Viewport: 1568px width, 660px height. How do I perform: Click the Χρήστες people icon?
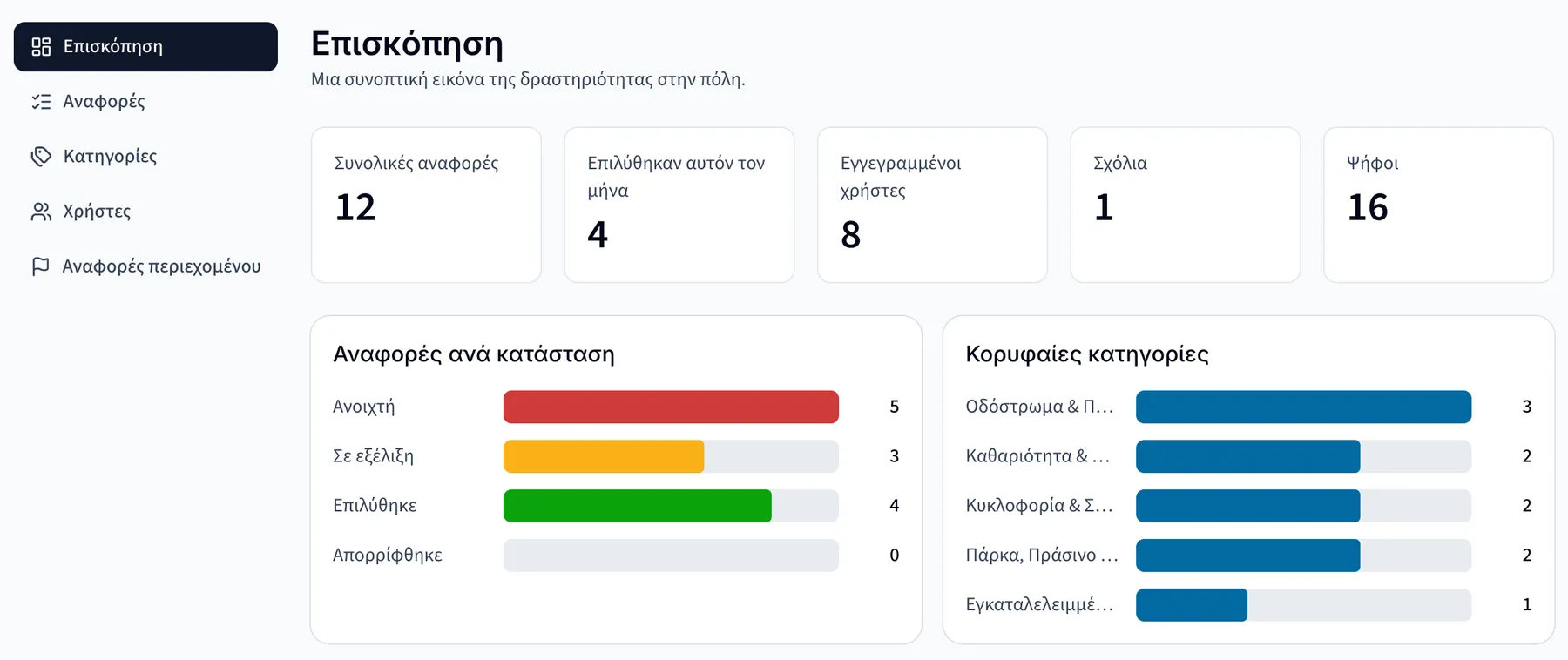(x=41, y=212)
